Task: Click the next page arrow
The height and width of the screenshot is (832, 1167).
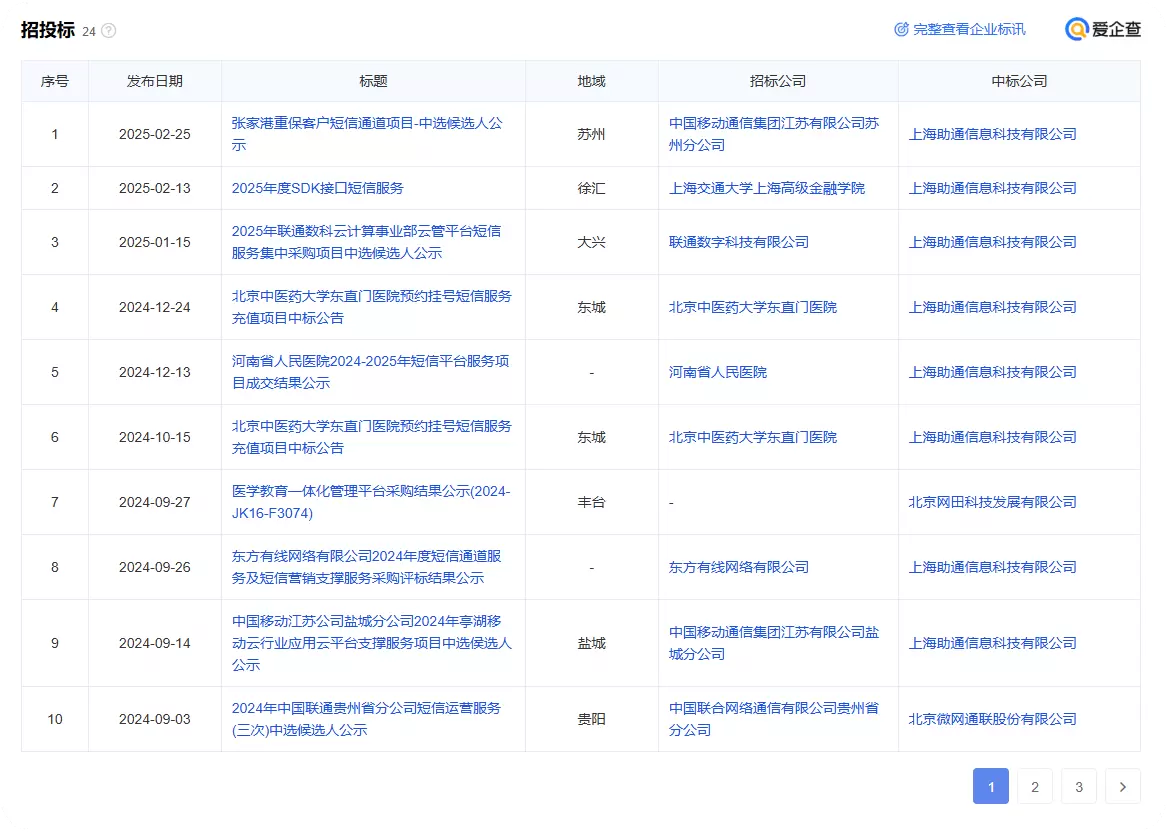Action: click(x=1122, y=787)
